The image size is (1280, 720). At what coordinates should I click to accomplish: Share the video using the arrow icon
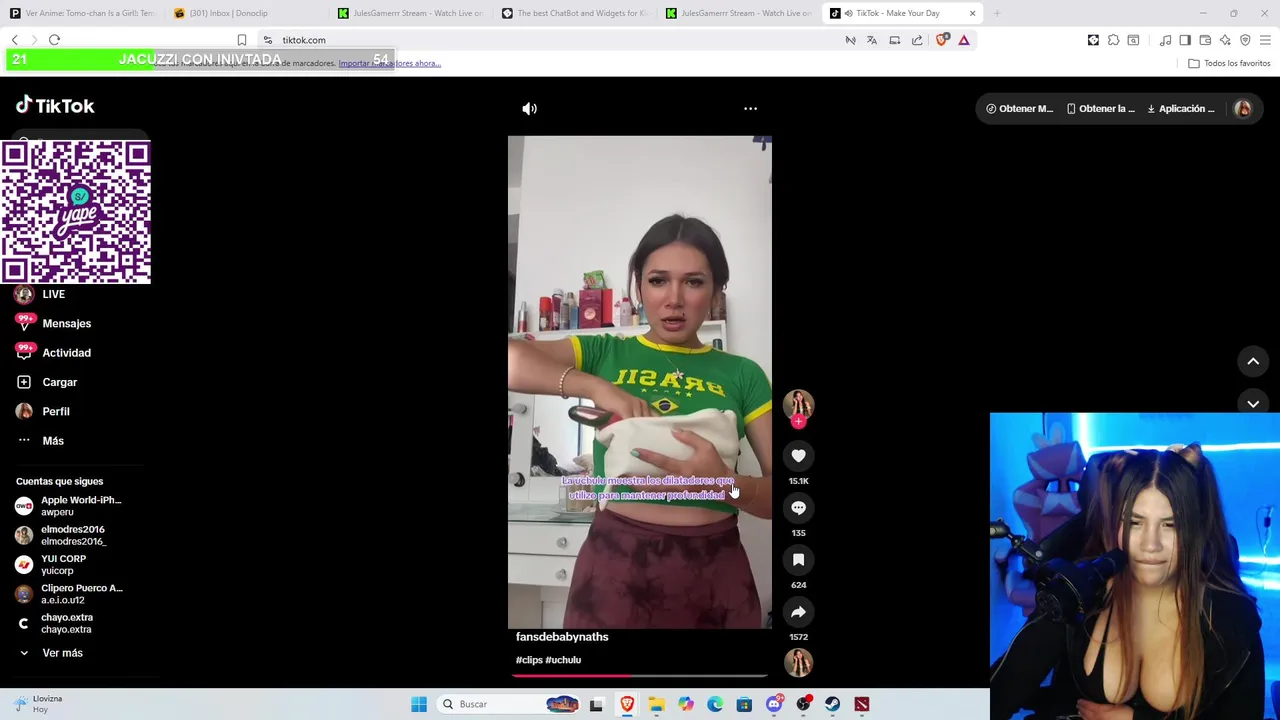pyautogui.click(x=798, y=612)
